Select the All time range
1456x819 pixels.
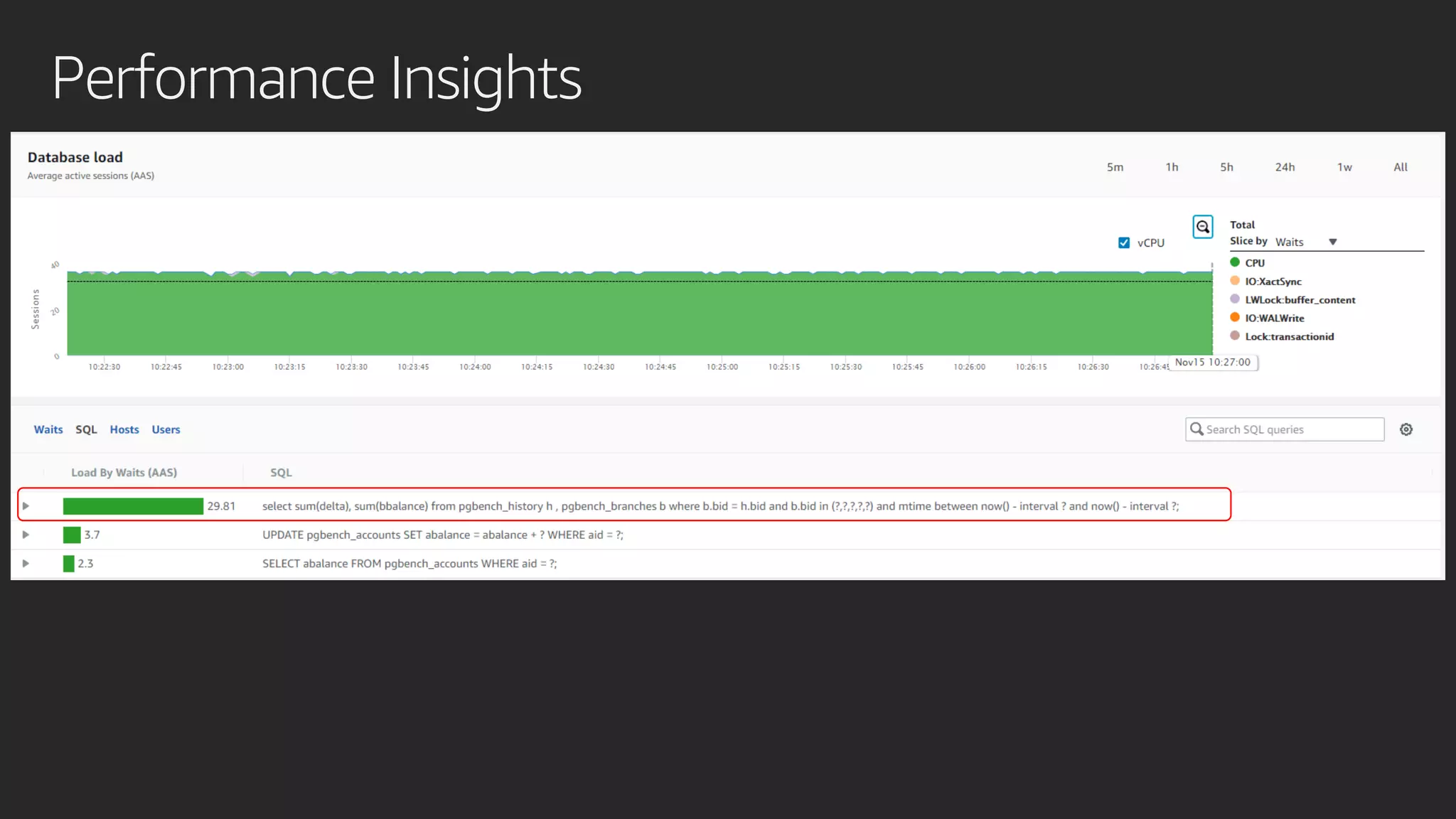click(1401, 167)
